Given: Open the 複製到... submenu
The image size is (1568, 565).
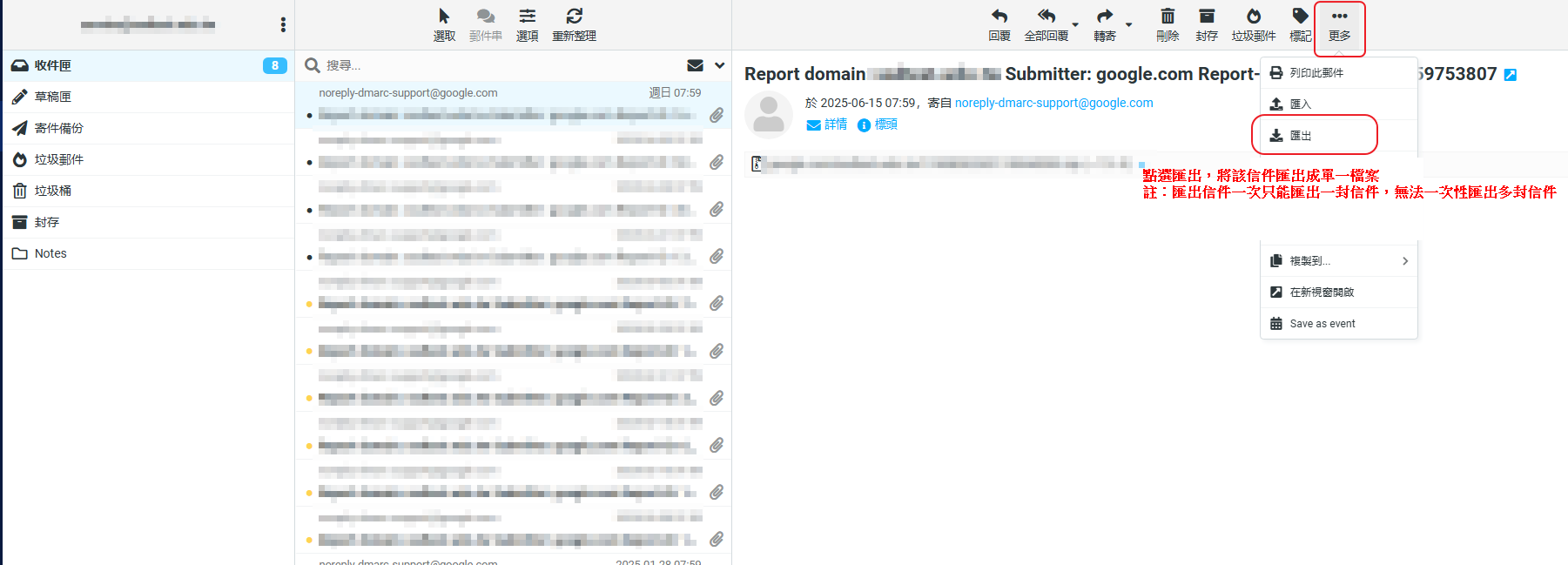Looking at the screenshot, I should (x=1339, y=261).
